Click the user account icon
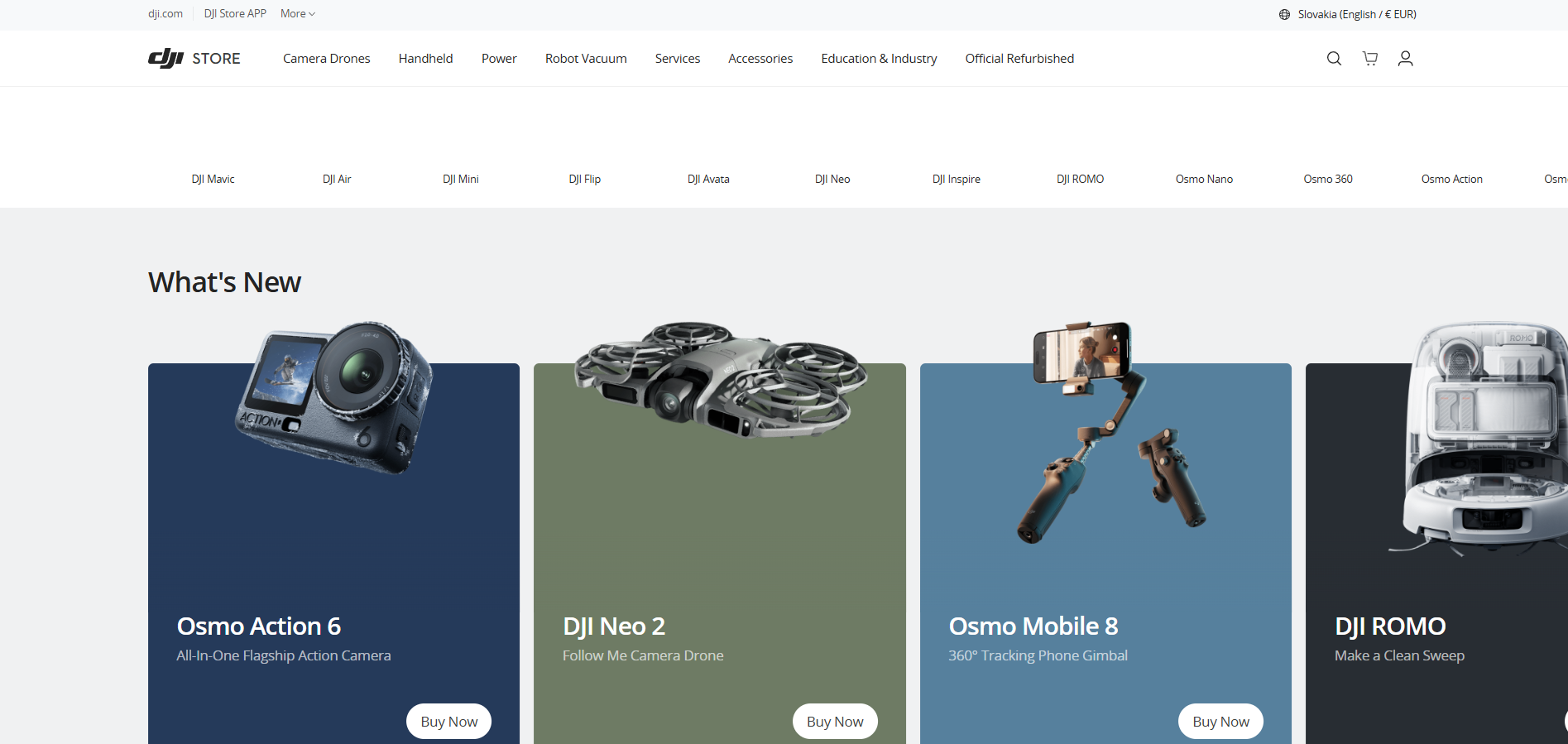 [x=1405, y=59]
